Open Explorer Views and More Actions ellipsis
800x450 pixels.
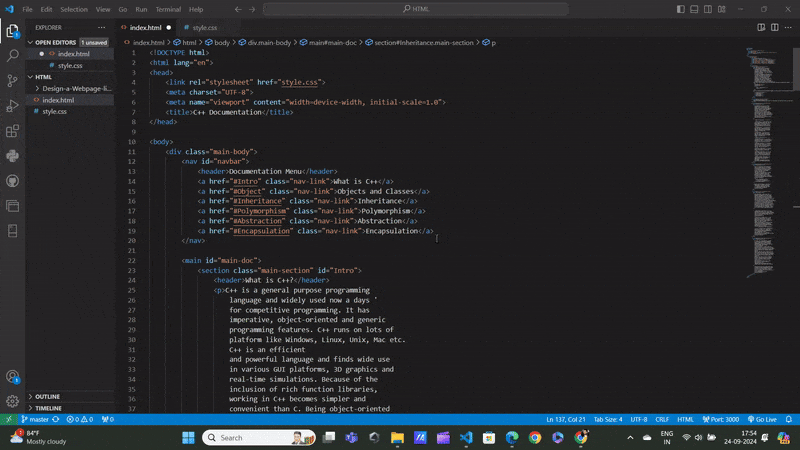click(102, 28)
